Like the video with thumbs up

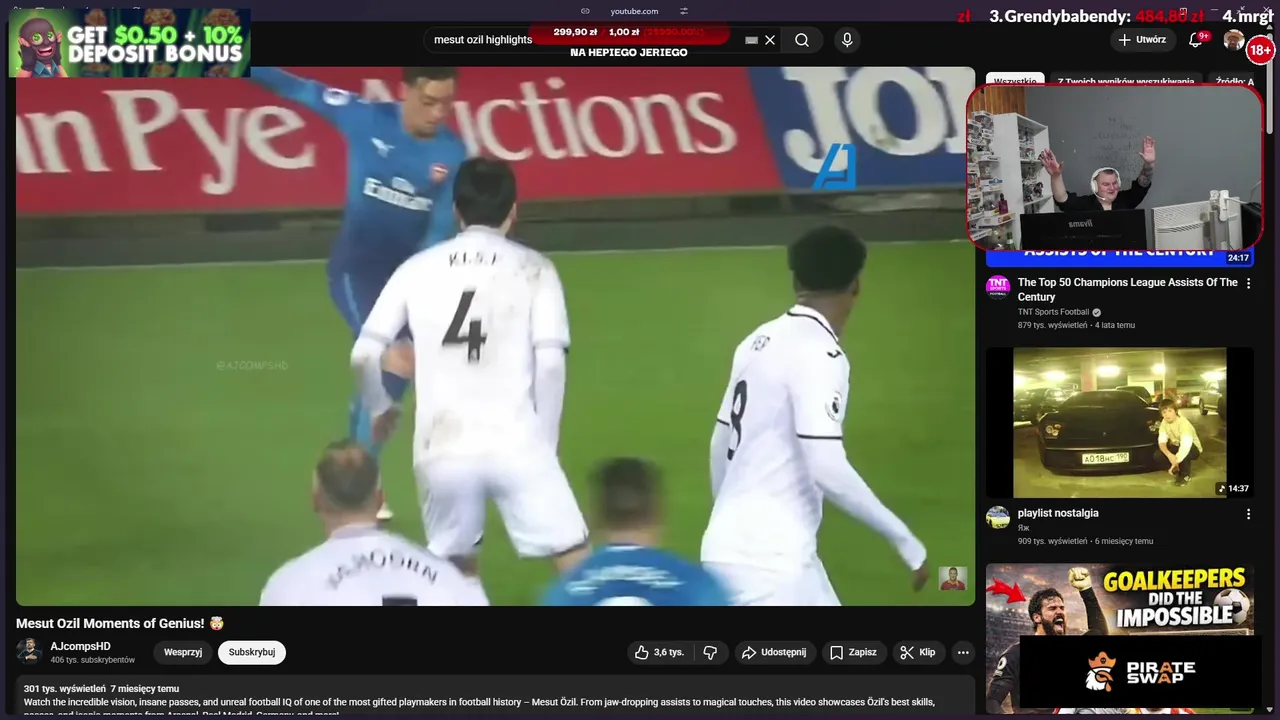pos(658,652)
